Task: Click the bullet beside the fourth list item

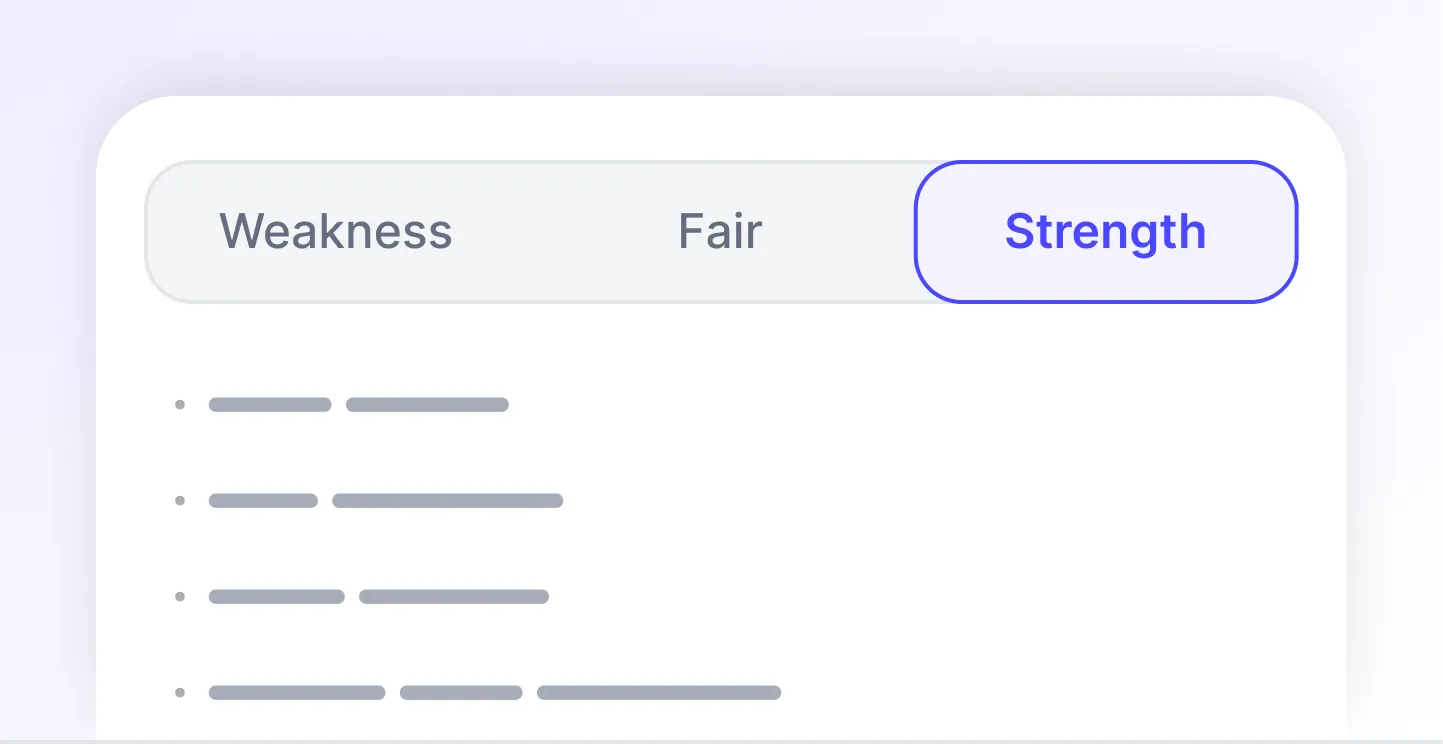Action: [x=180, y=691]
